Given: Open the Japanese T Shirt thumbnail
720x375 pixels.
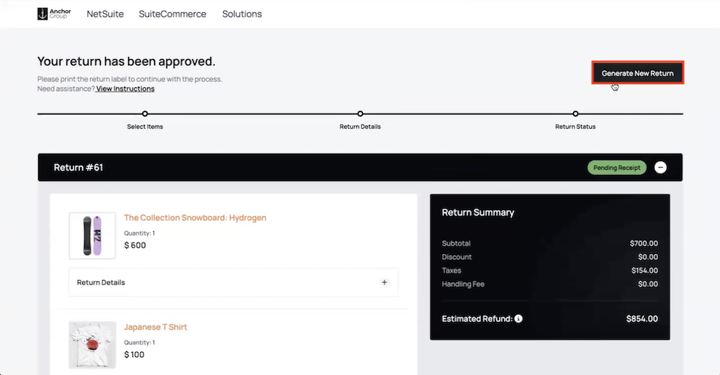Looking at the screenshot, I should coord(92,345).
